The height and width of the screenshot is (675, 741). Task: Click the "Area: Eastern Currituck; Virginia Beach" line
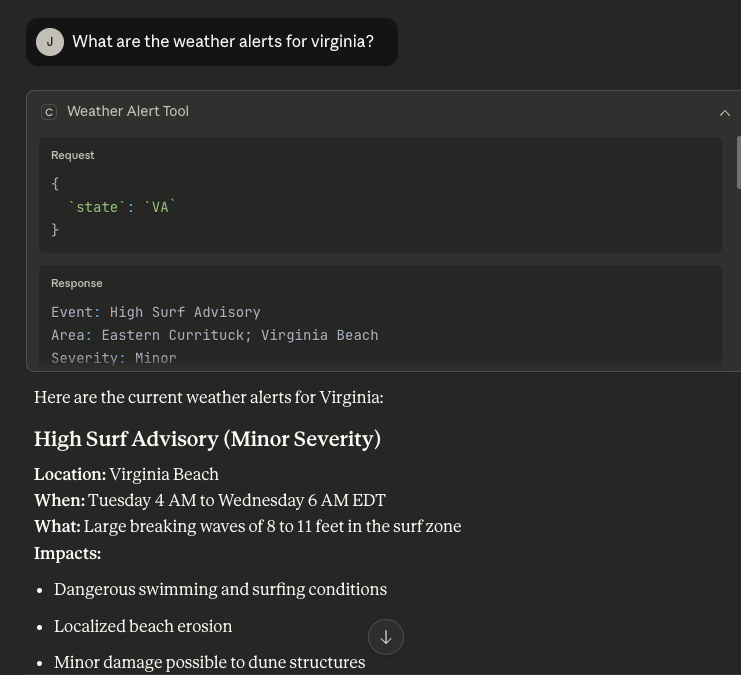click(215, 335)
